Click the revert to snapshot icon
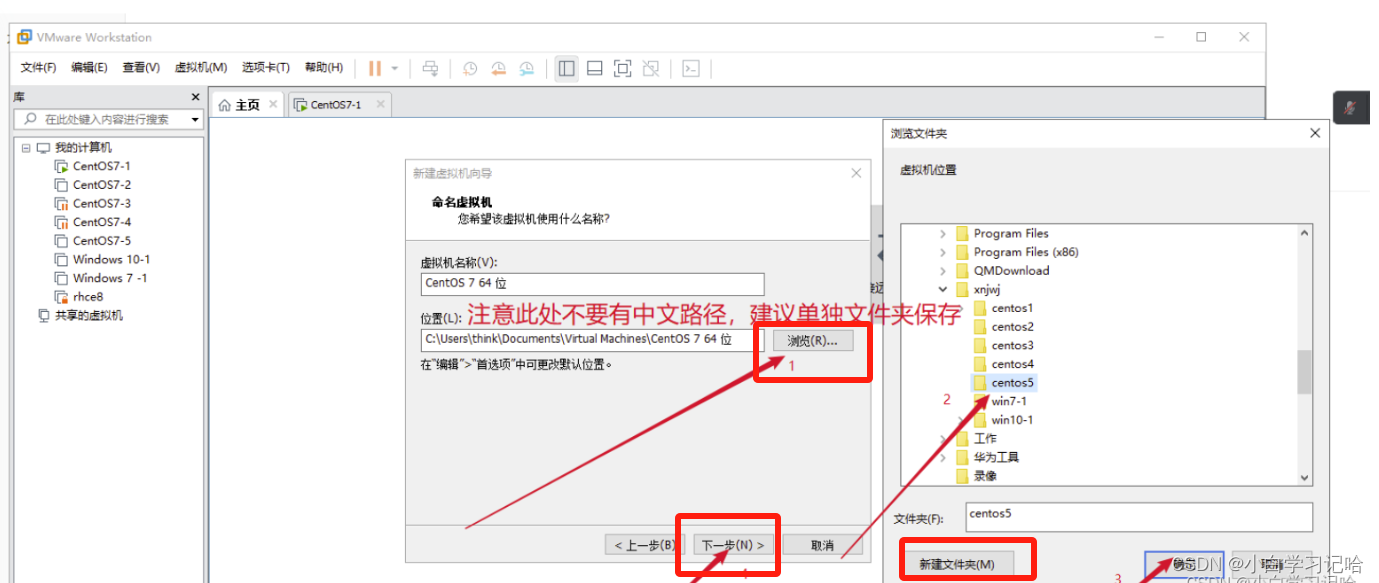Screen dimensions: 1379x583 click(498, 68)
